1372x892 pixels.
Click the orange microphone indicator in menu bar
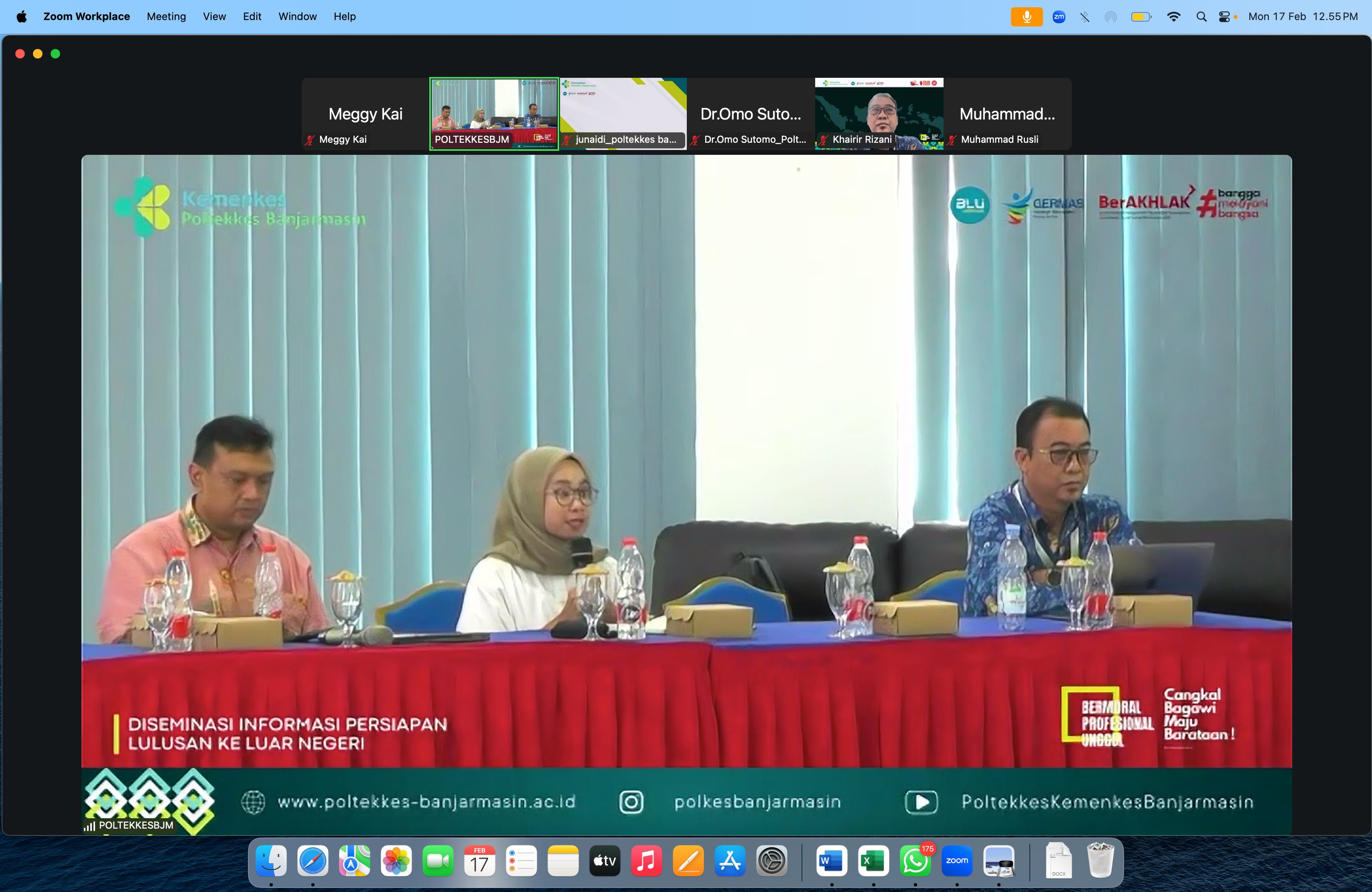[1026, 17]
